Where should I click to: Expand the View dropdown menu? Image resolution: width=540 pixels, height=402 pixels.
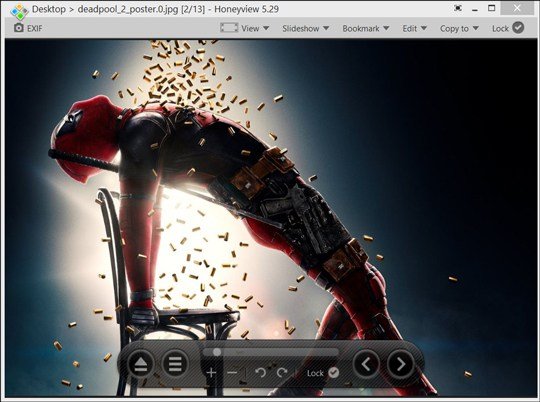[255, 28]
